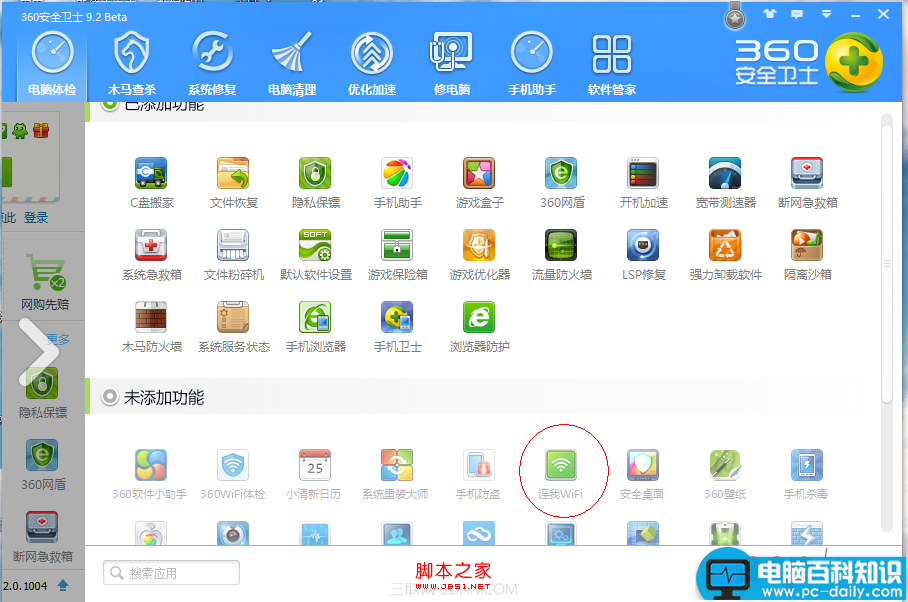Select 隐私保镖 in the left sidebar
Viewport: 908px width, 602px height.
41,392
